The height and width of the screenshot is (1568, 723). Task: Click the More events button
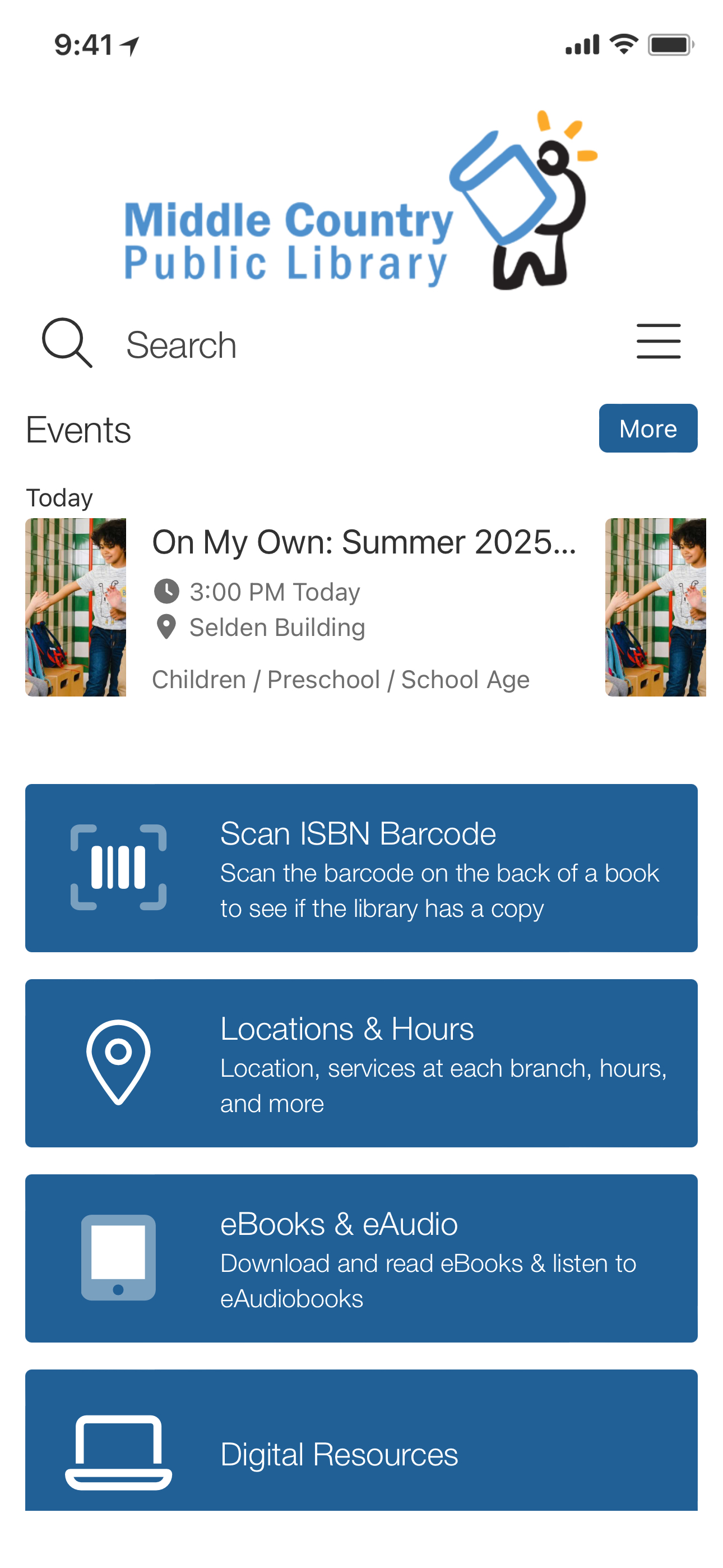point(648,428)
